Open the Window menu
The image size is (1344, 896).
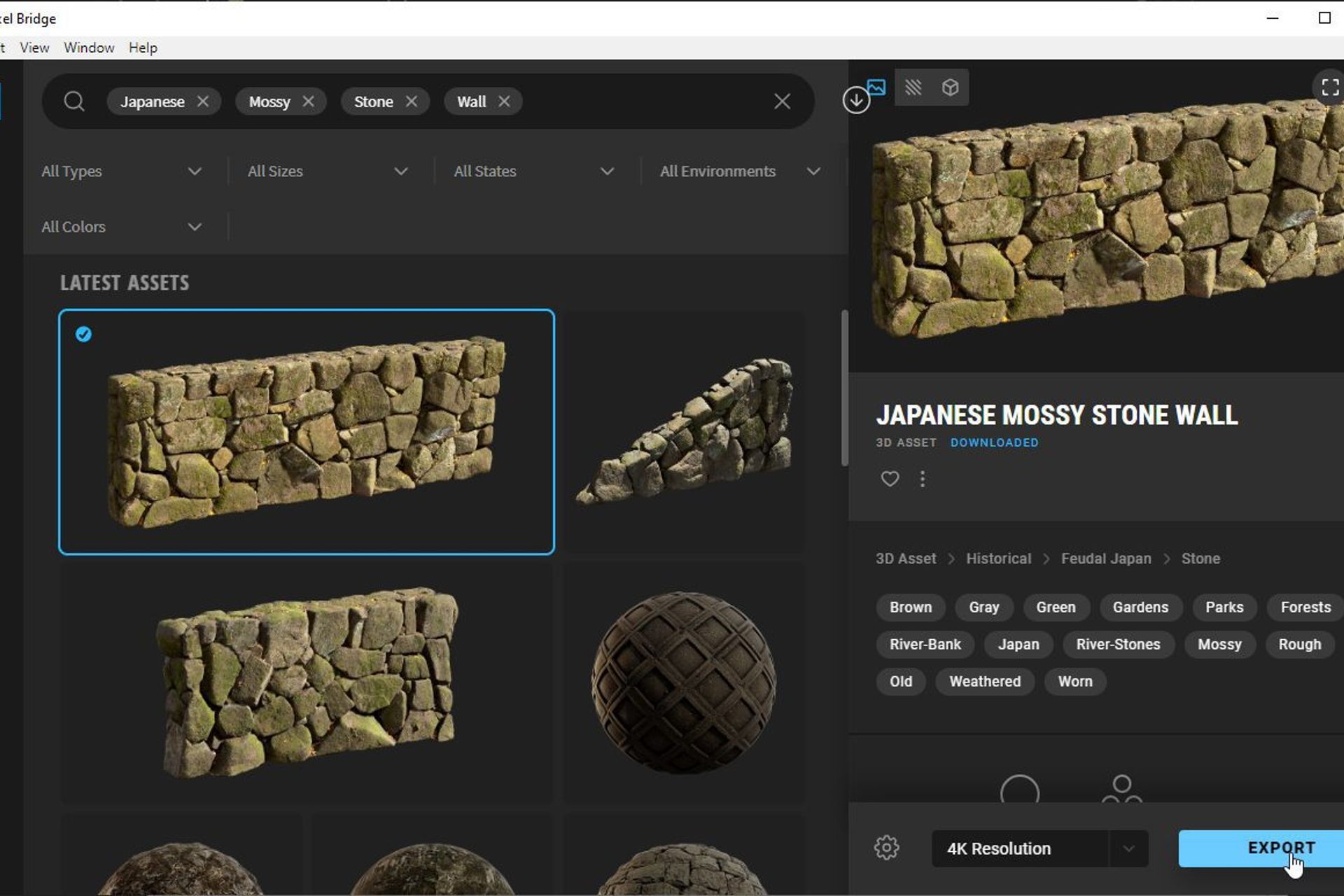tap(89, 47)
